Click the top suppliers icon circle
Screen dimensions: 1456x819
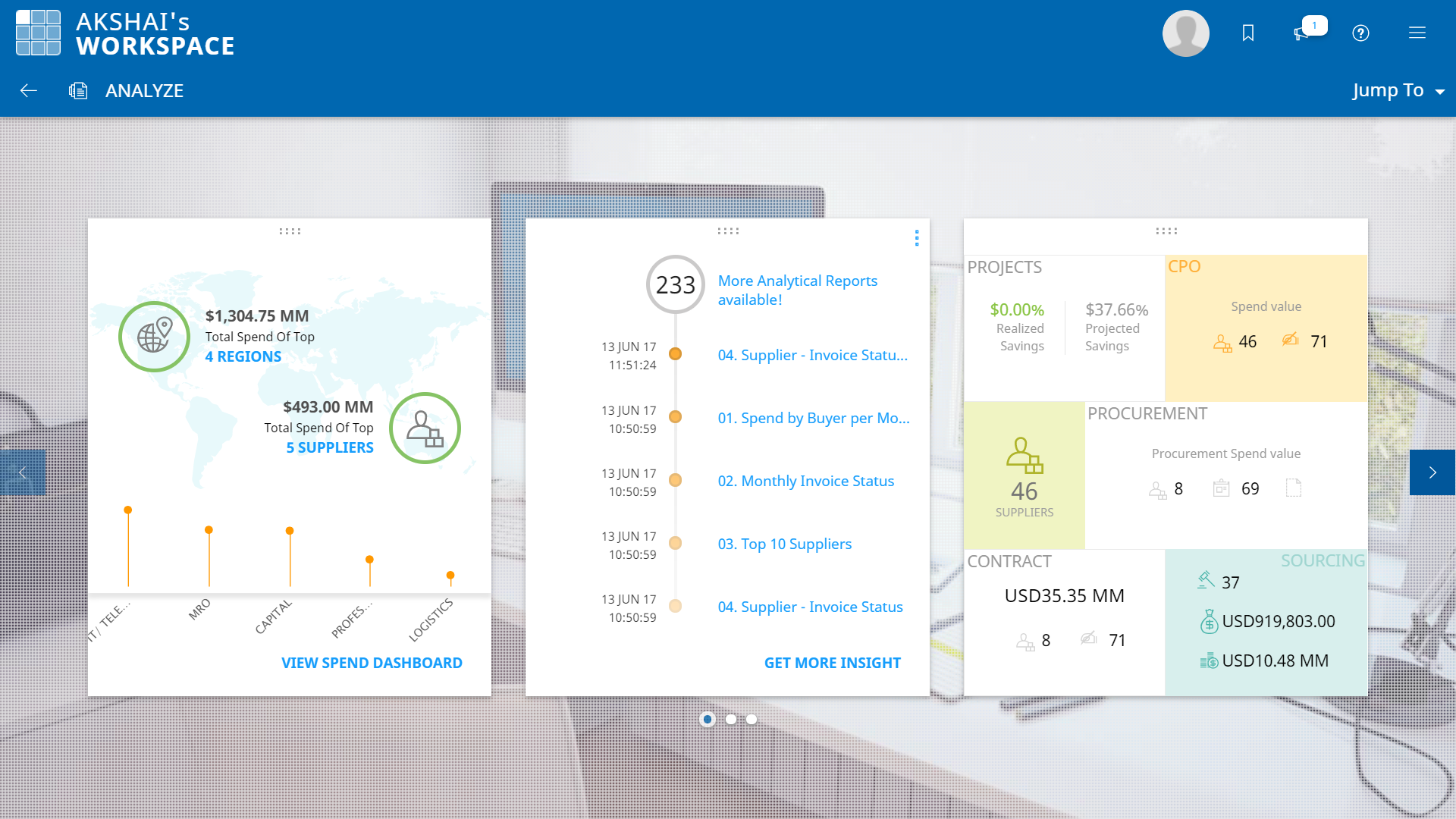click(x=425, y=428)
